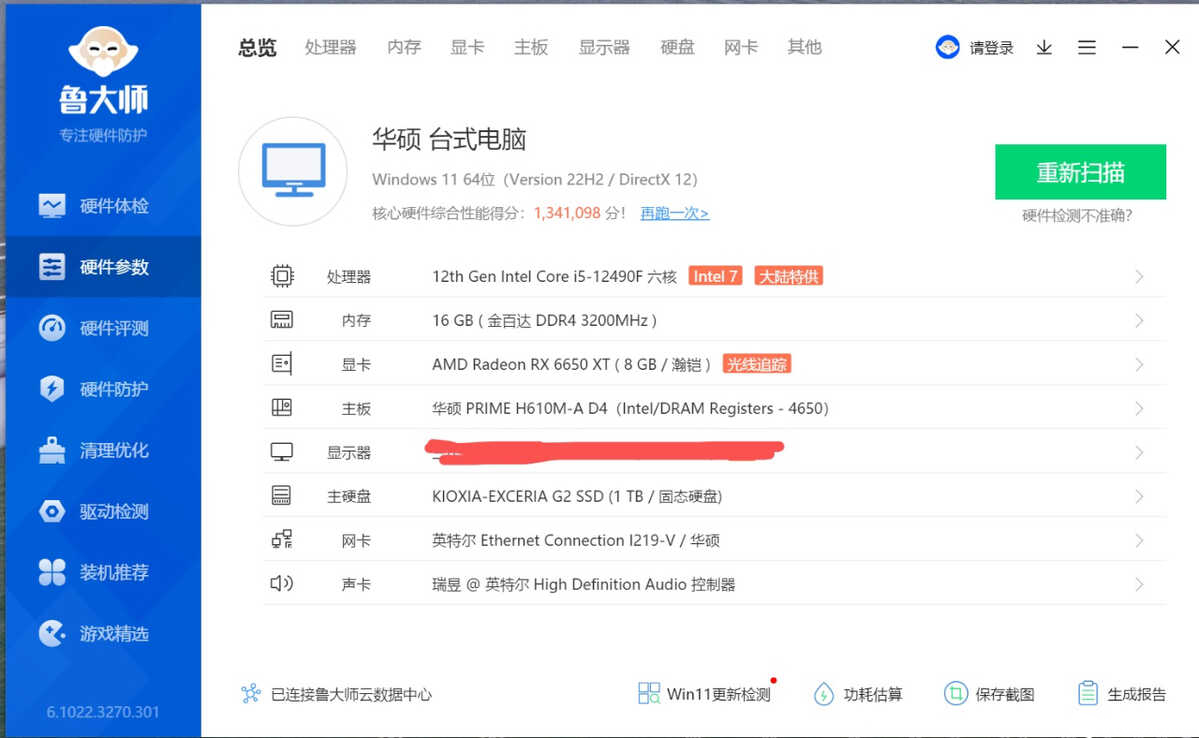The width and height of the screenshot is (1199, 738).
Task: Open 硬件防护 protection section
Action: point(103,389)
